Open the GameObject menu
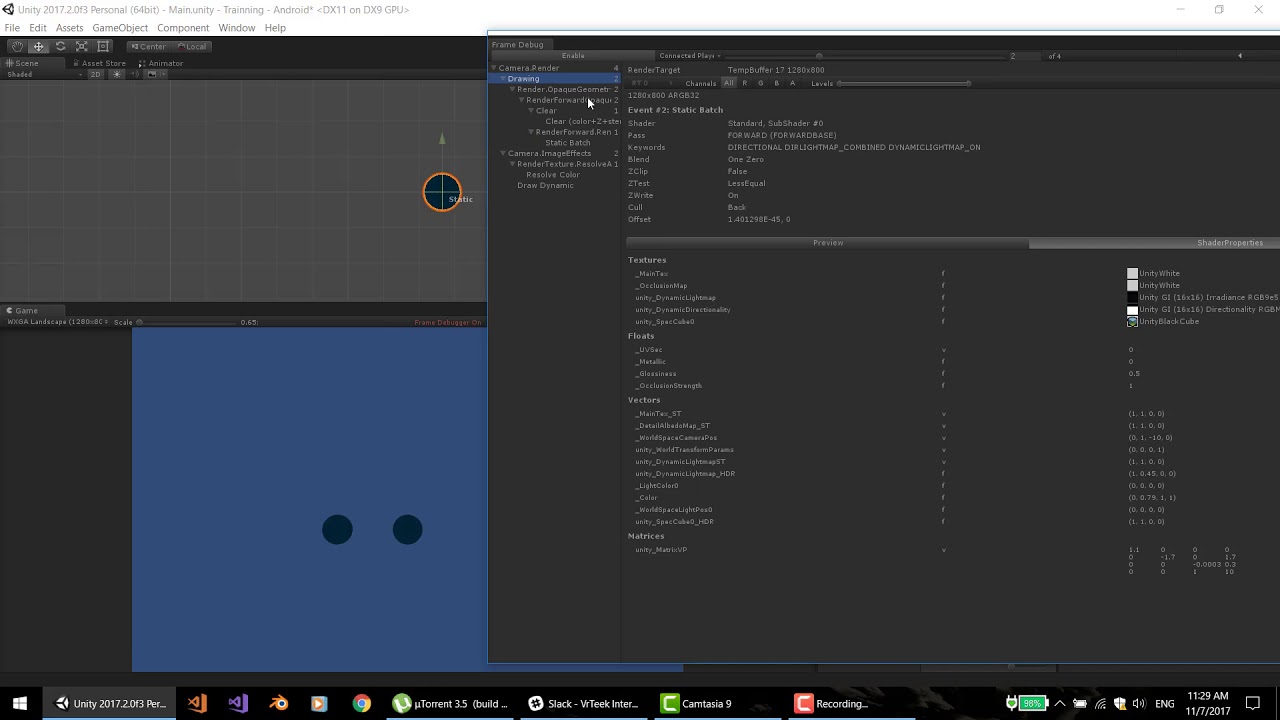This screenshot has height=720, width=1280. 119,28
